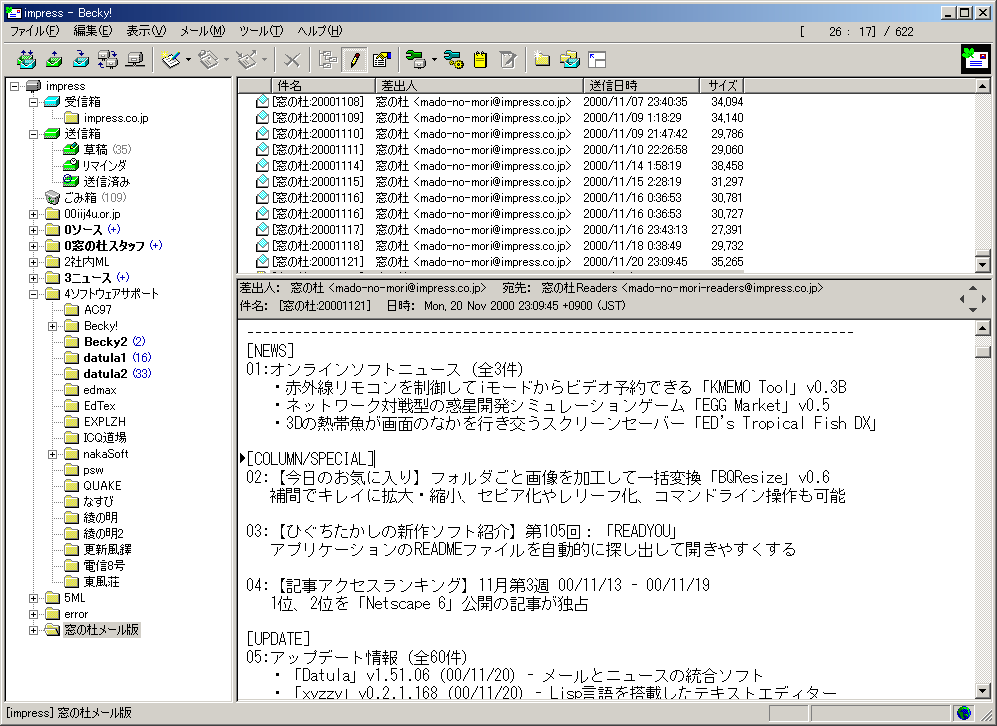Collapse the 4ソフトウェアサポート folder
This screenshot has height=726, width=997.
coord(33,293)
